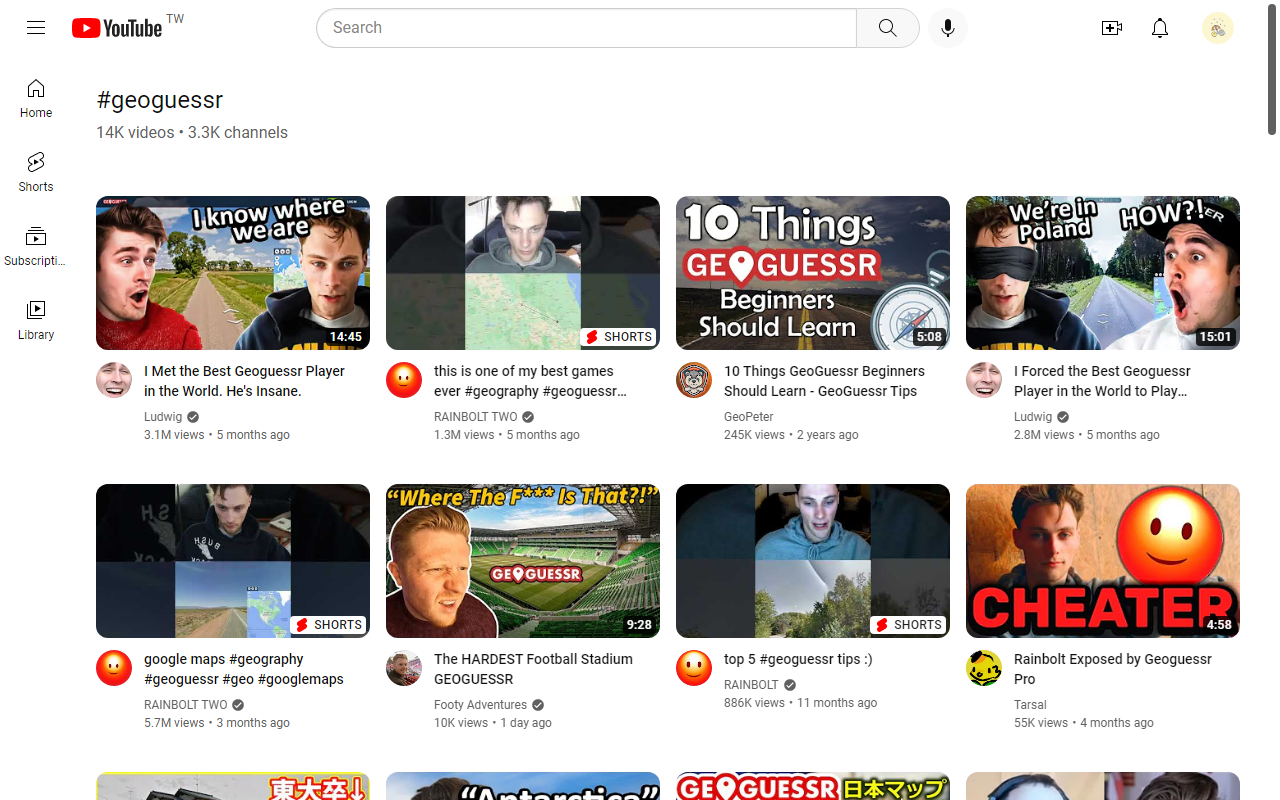Screen dimensions: 1280x800
Task: Click RAINBOLT channel name under 886K views video
Action: coord(751,685)
